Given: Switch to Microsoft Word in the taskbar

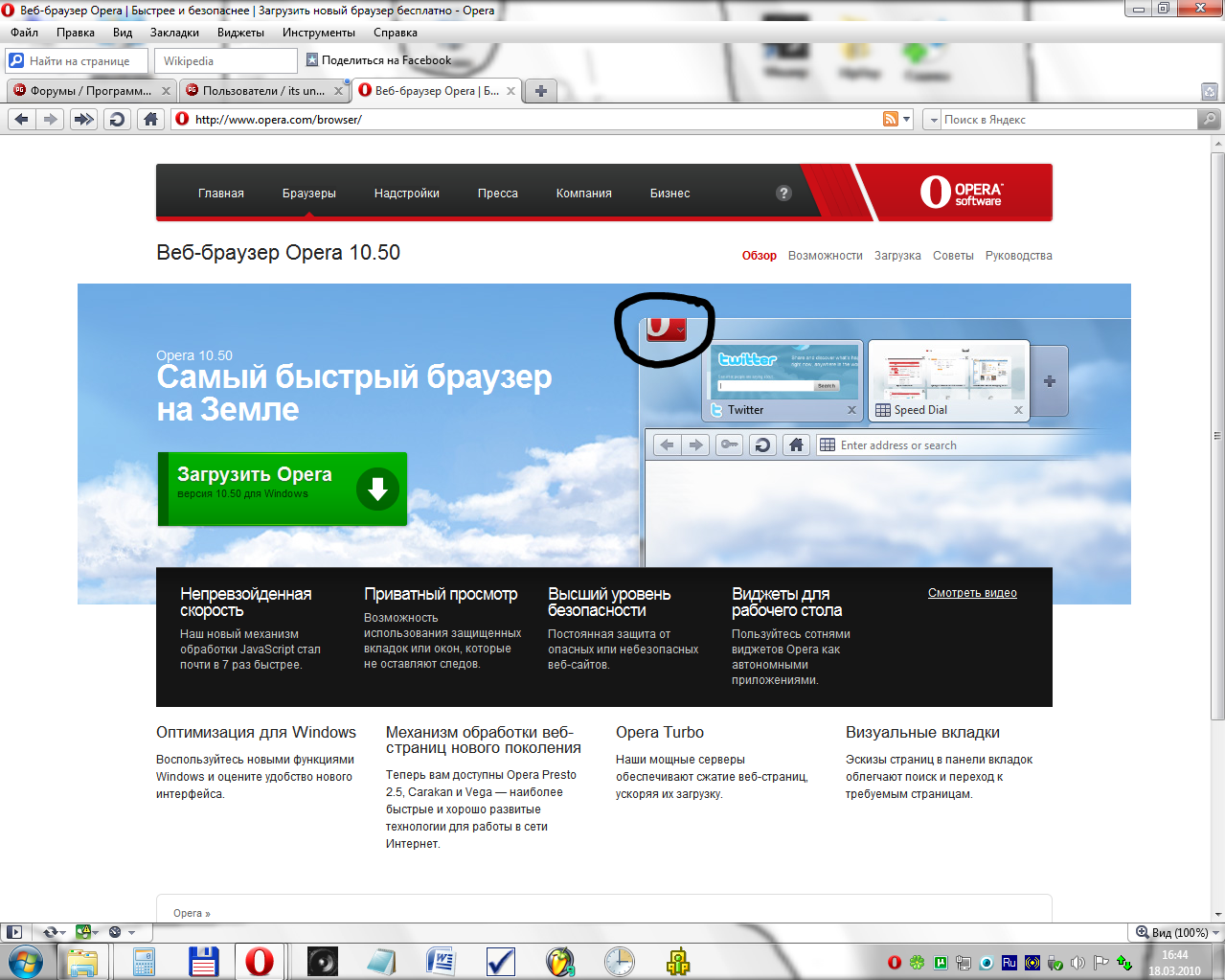Looking at the screenshot, I should pos(442,961).
